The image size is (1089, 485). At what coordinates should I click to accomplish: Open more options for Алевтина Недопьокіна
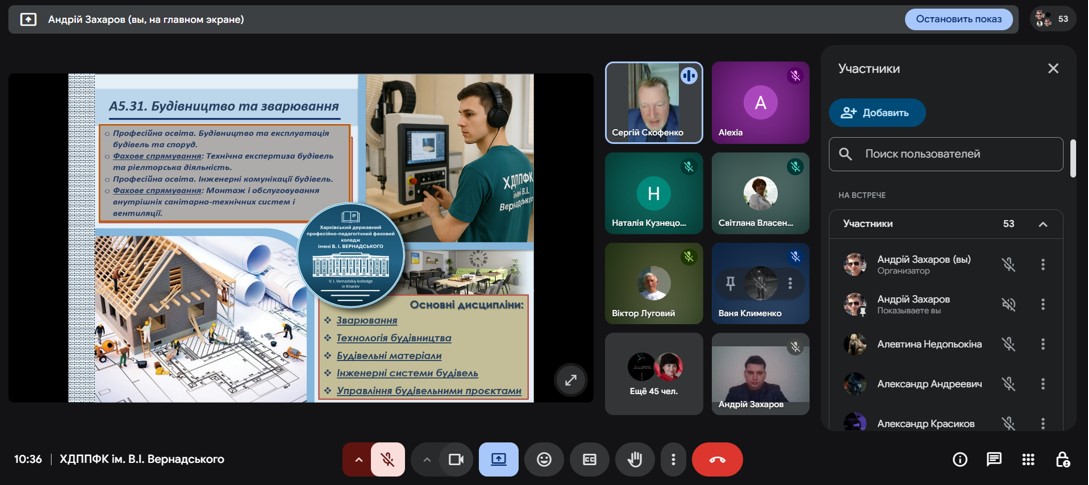tap(1042, 344)
